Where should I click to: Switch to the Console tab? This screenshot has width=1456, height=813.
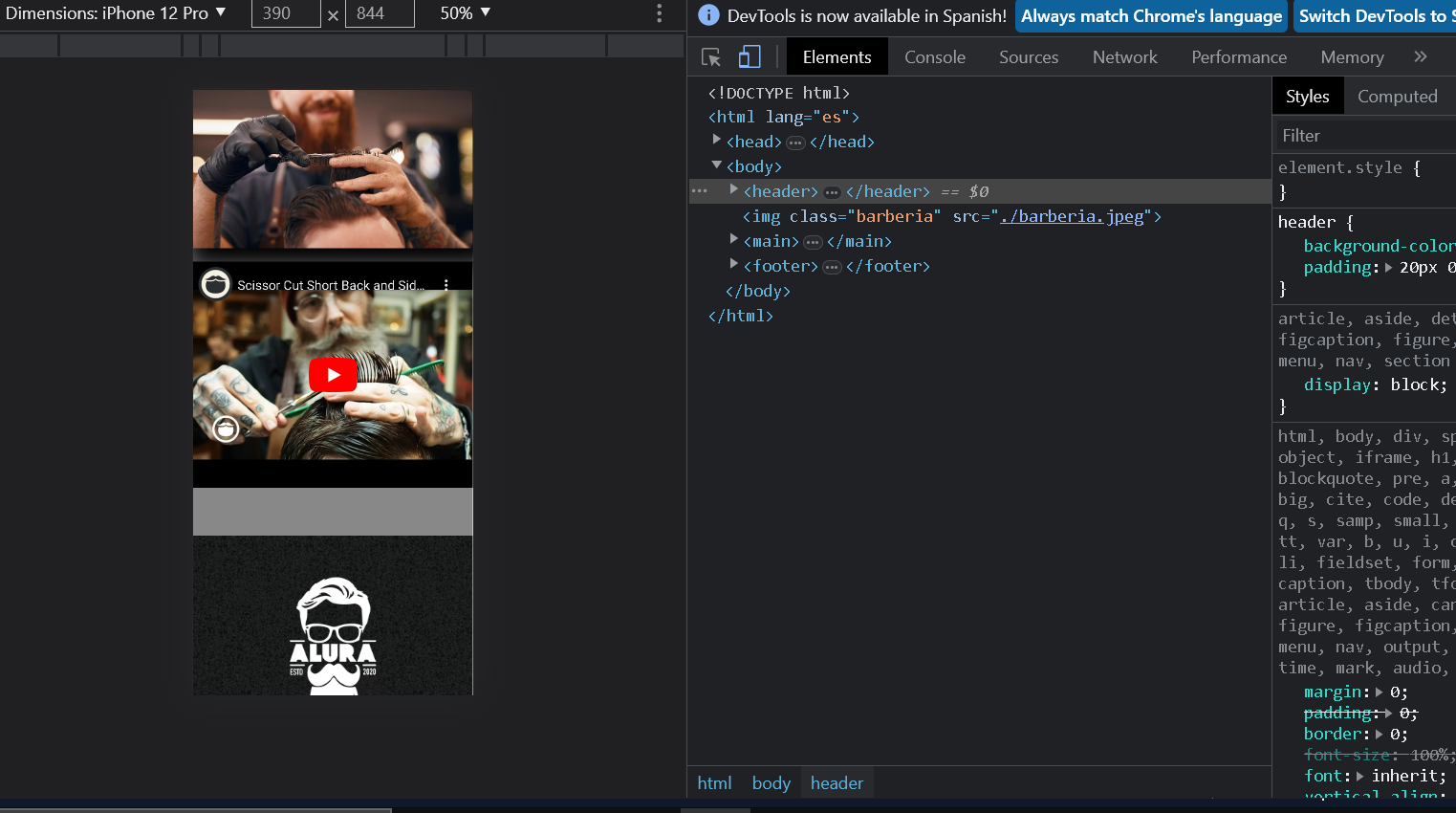[935, 57]
